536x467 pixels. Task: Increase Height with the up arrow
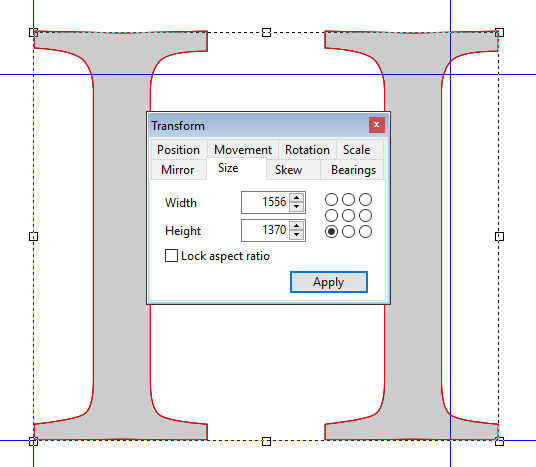point(296,226)
